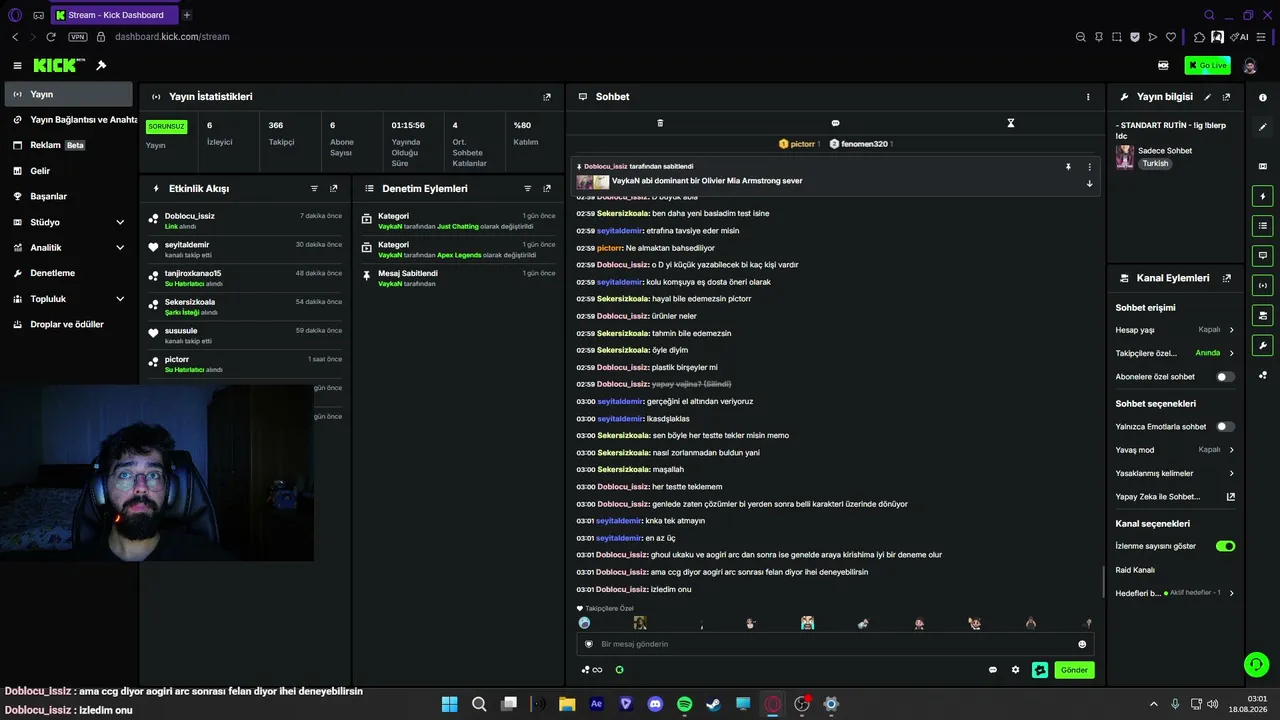Go to Reklam Beta section
The image size is (1280, 720).
(x=68, y=145)
